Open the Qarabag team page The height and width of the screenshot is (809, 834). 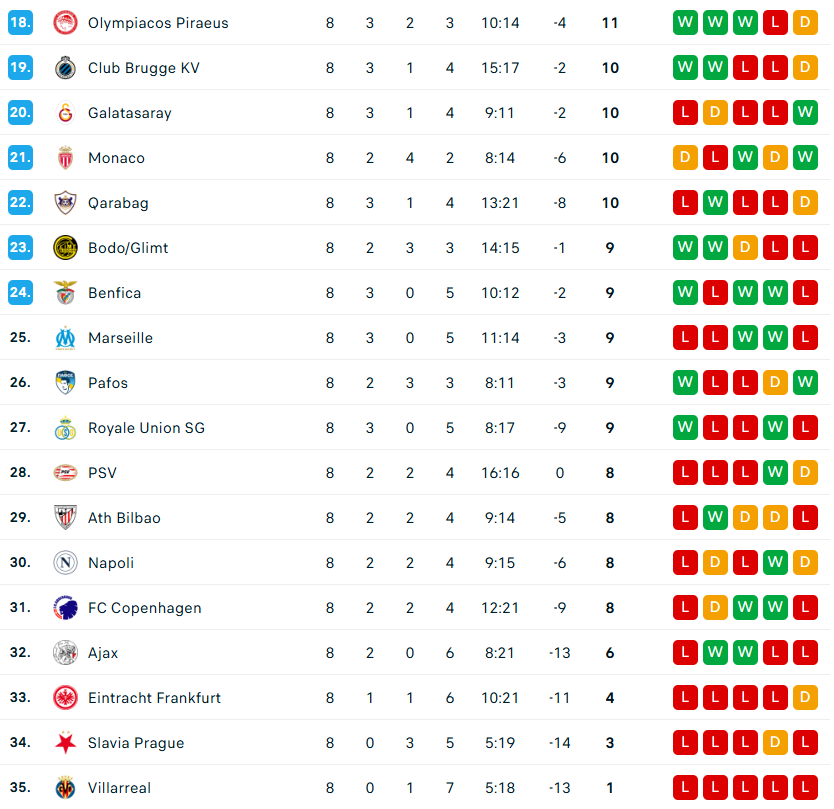pos(118,203)
